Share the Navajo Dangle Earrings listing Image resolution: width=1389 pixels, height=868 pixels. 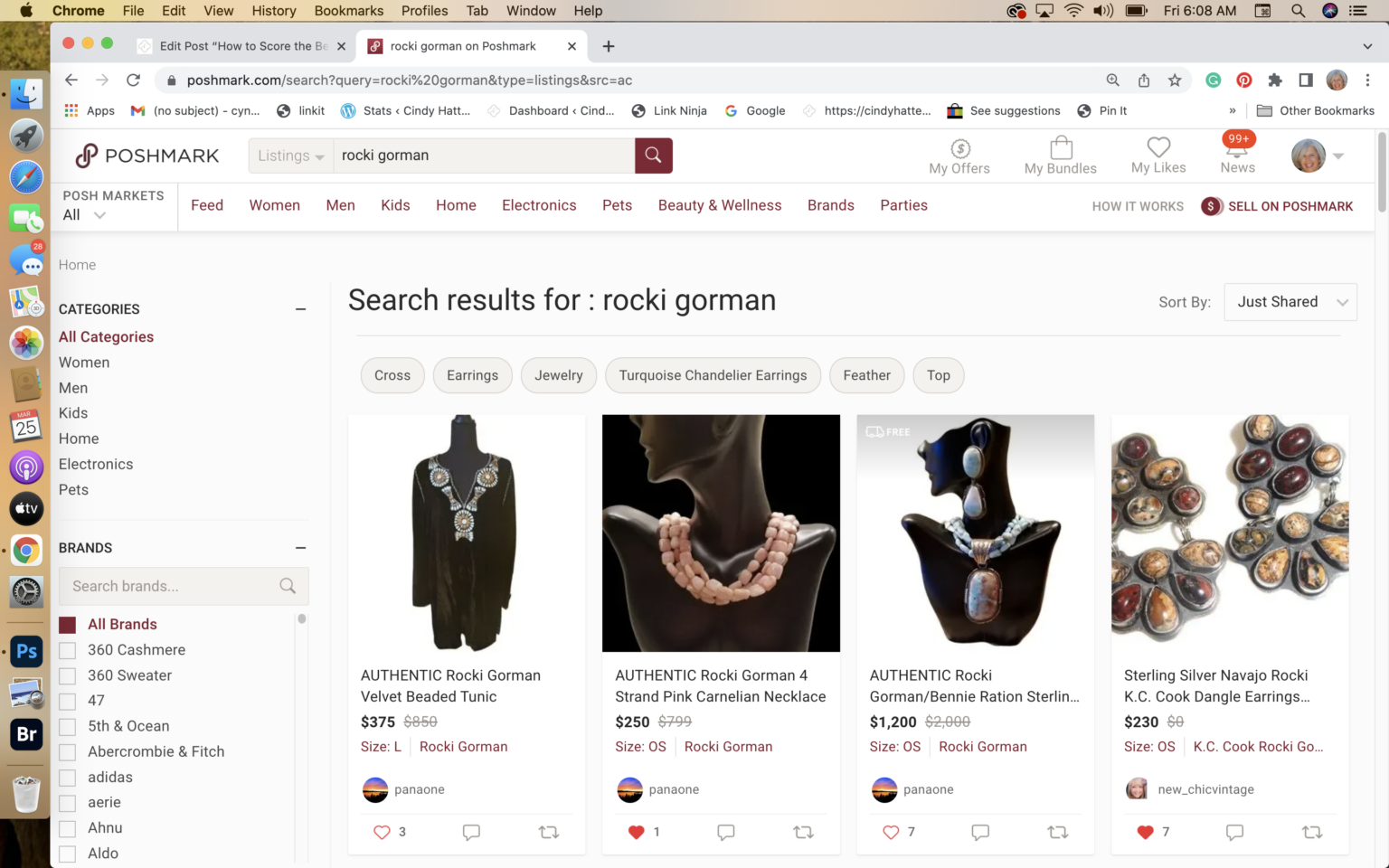click(1312, 832)
